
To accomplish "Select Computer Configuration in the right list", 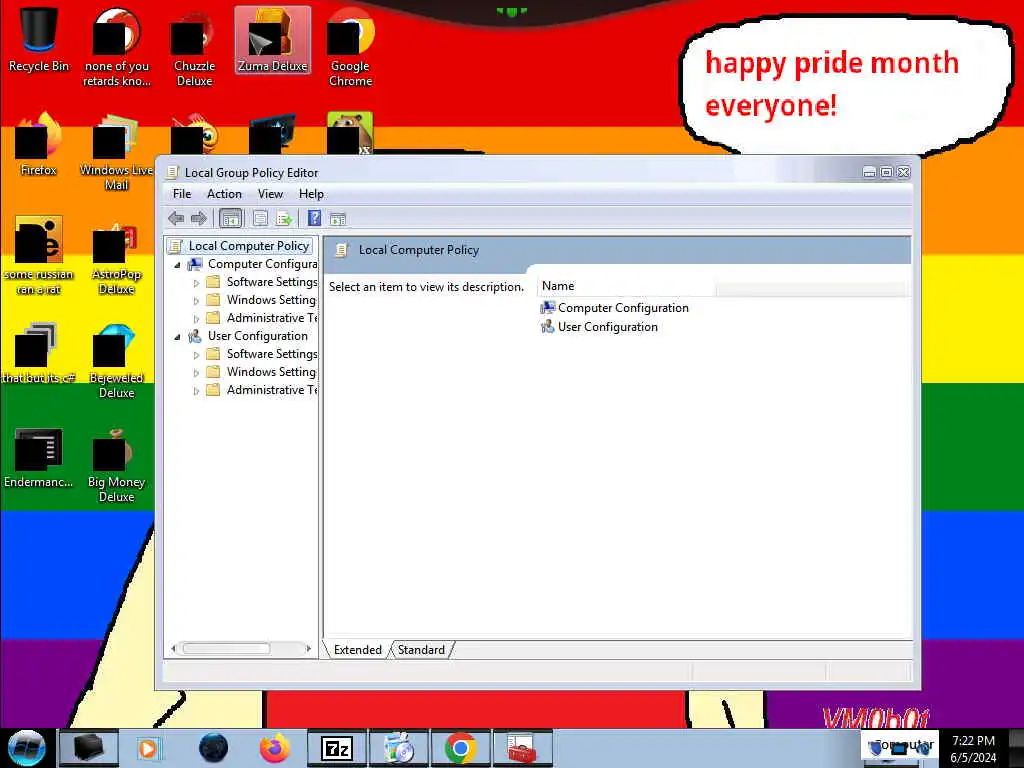I will coord(614,308).
